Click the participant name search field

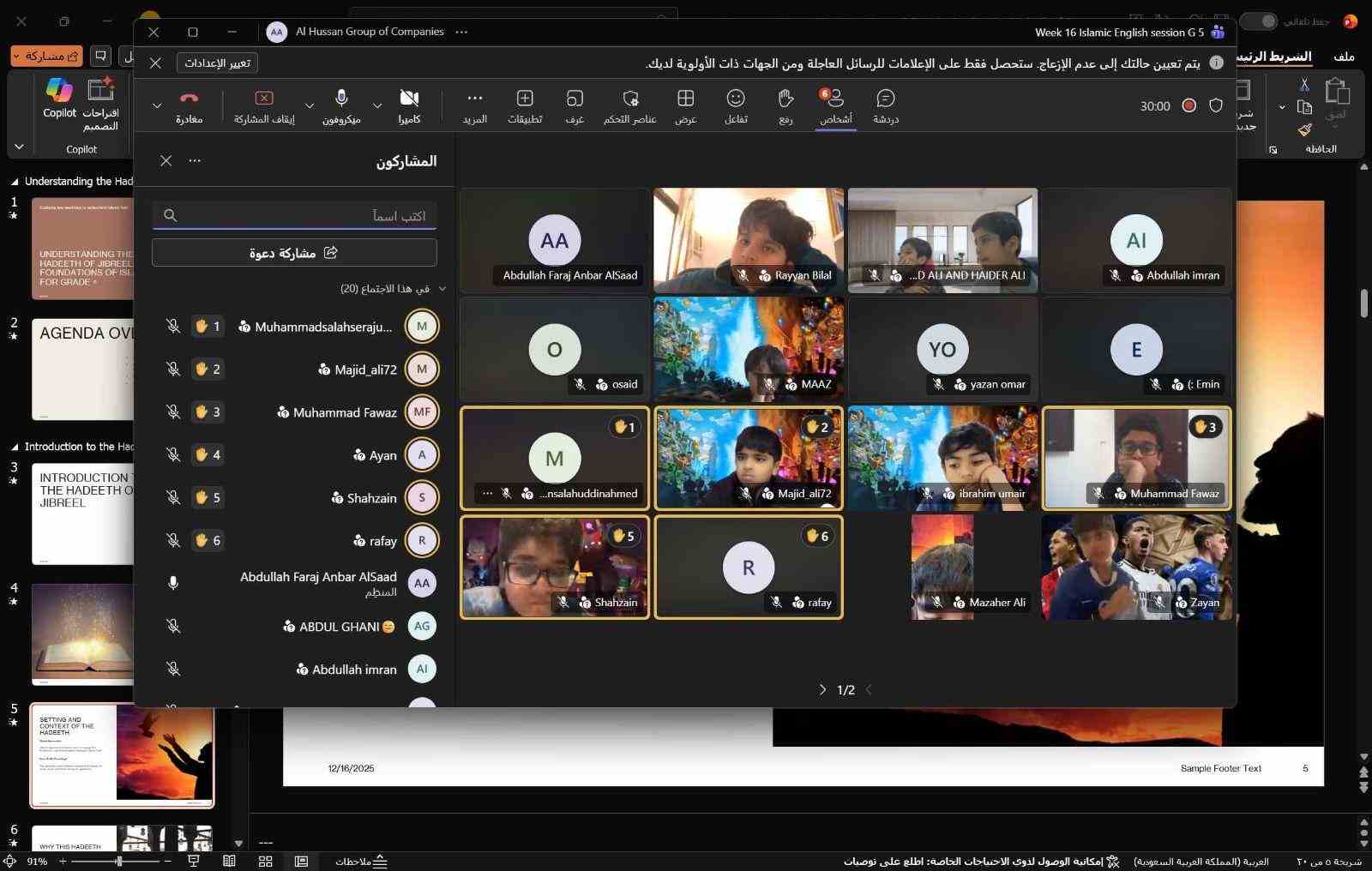click(x=294, y=216)
